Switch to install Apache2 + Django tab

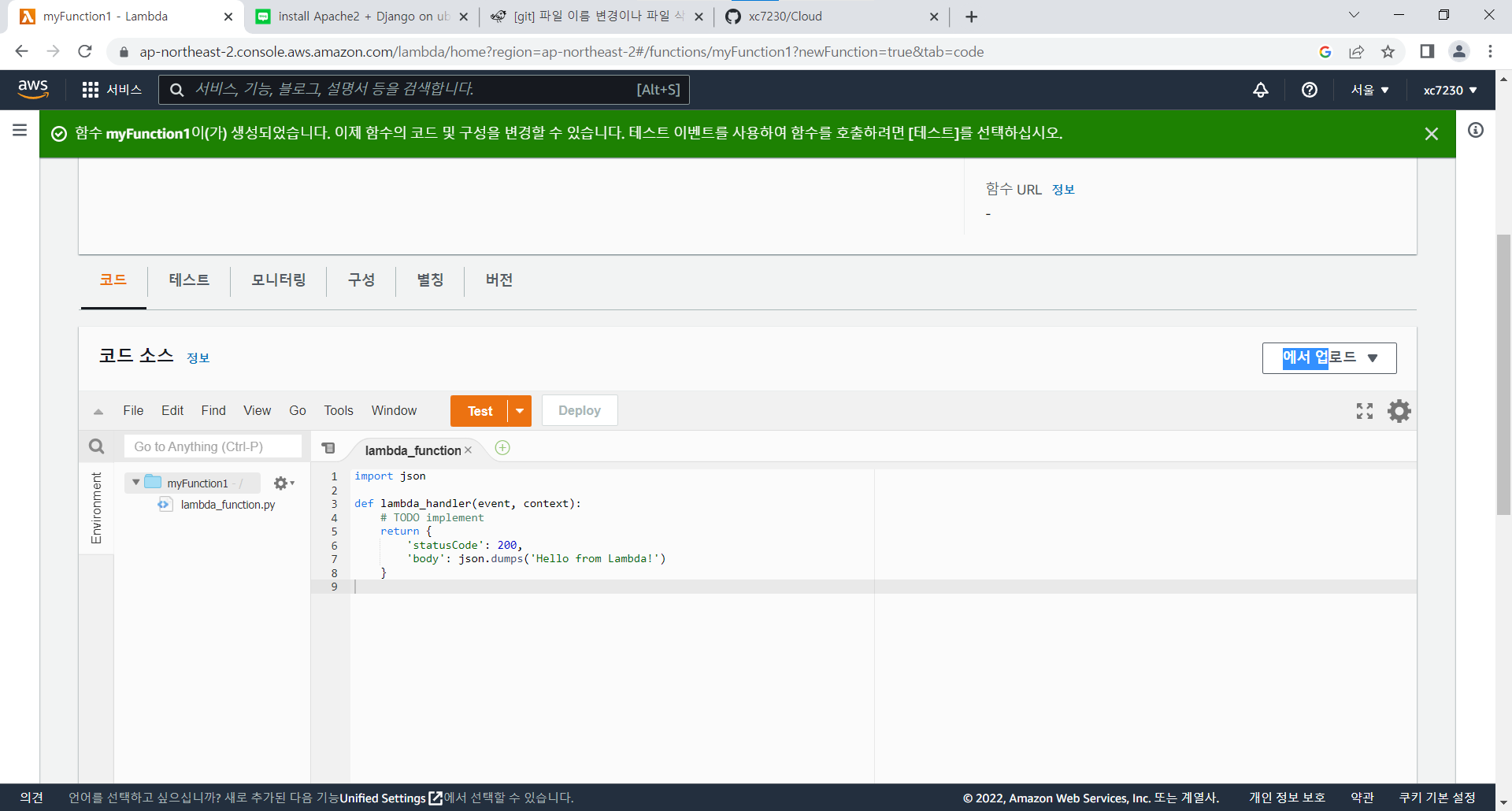(x=362, y=17)
